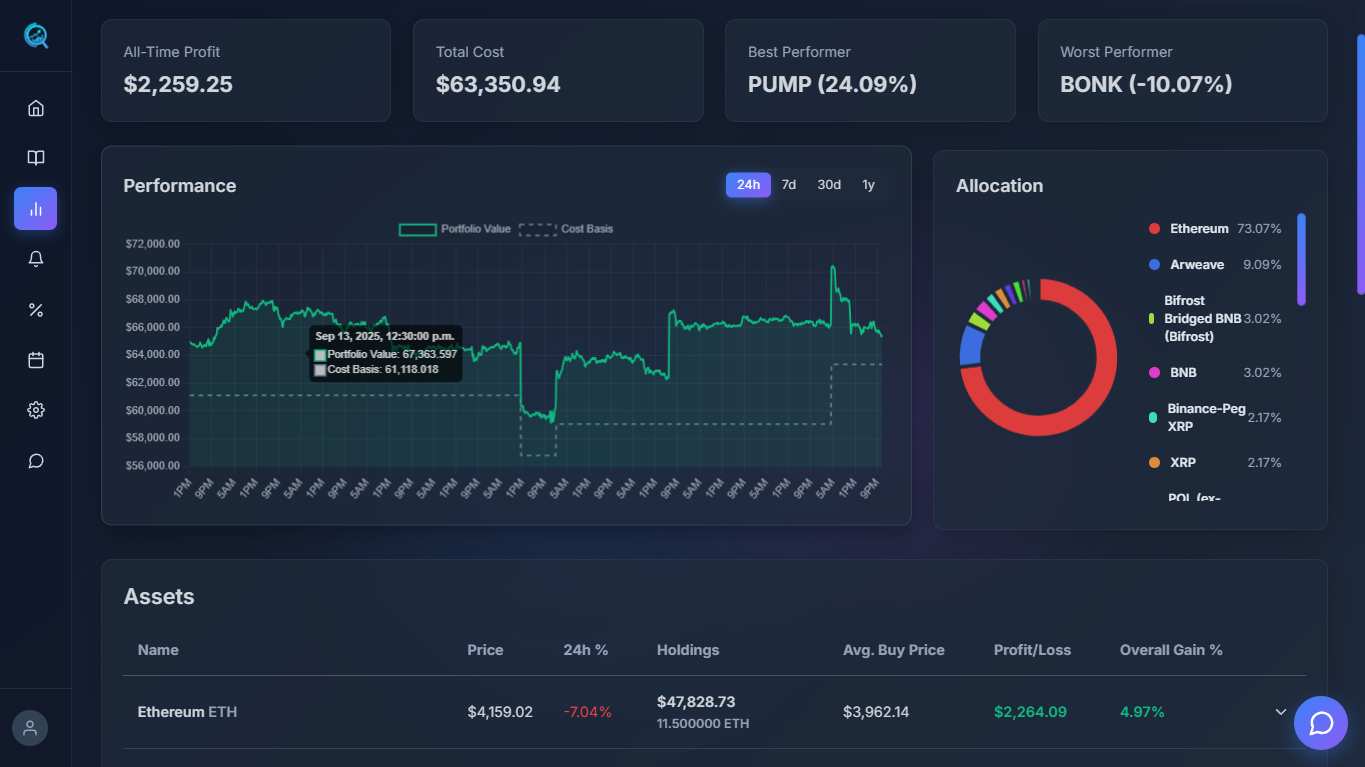Click the app logo icon in sidebar
The width and height of the screenshot is (1365, 767).
(36, 36)
